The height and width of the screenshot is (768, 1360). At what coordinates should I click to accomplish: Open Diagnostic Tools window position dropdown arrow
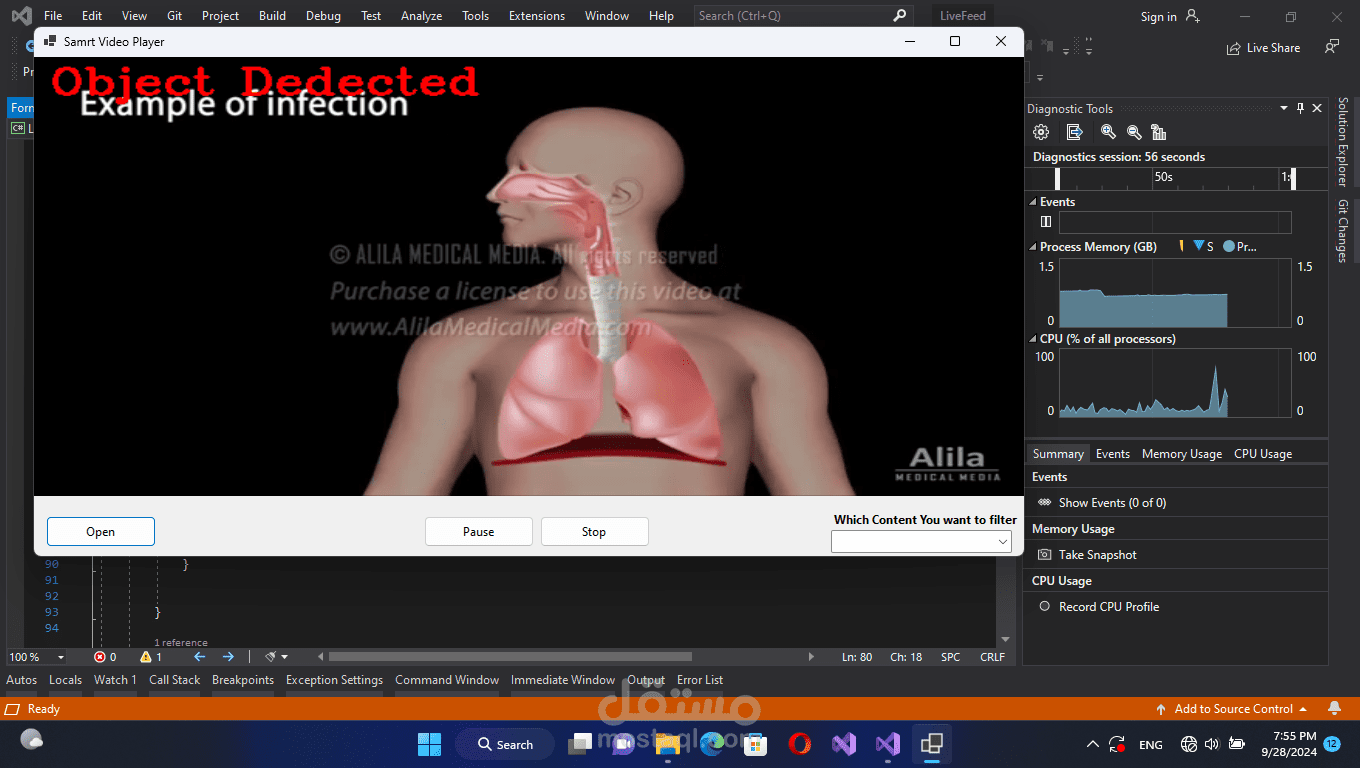click(1284, 108)
